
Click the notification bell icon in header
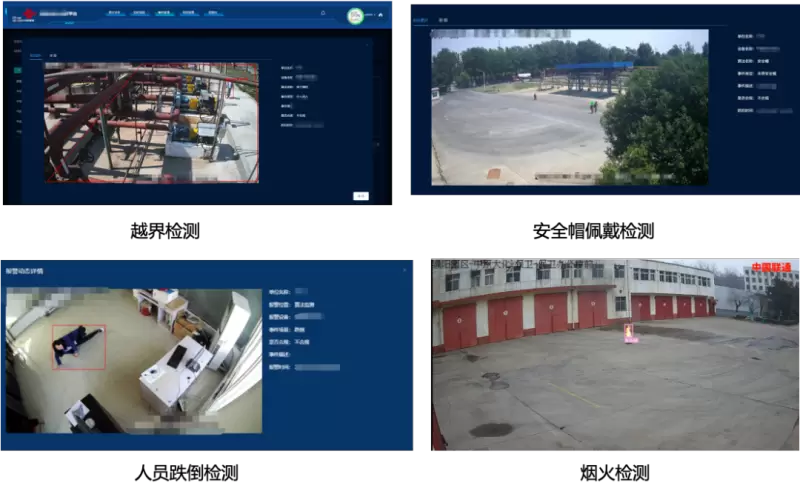(323, 14)
